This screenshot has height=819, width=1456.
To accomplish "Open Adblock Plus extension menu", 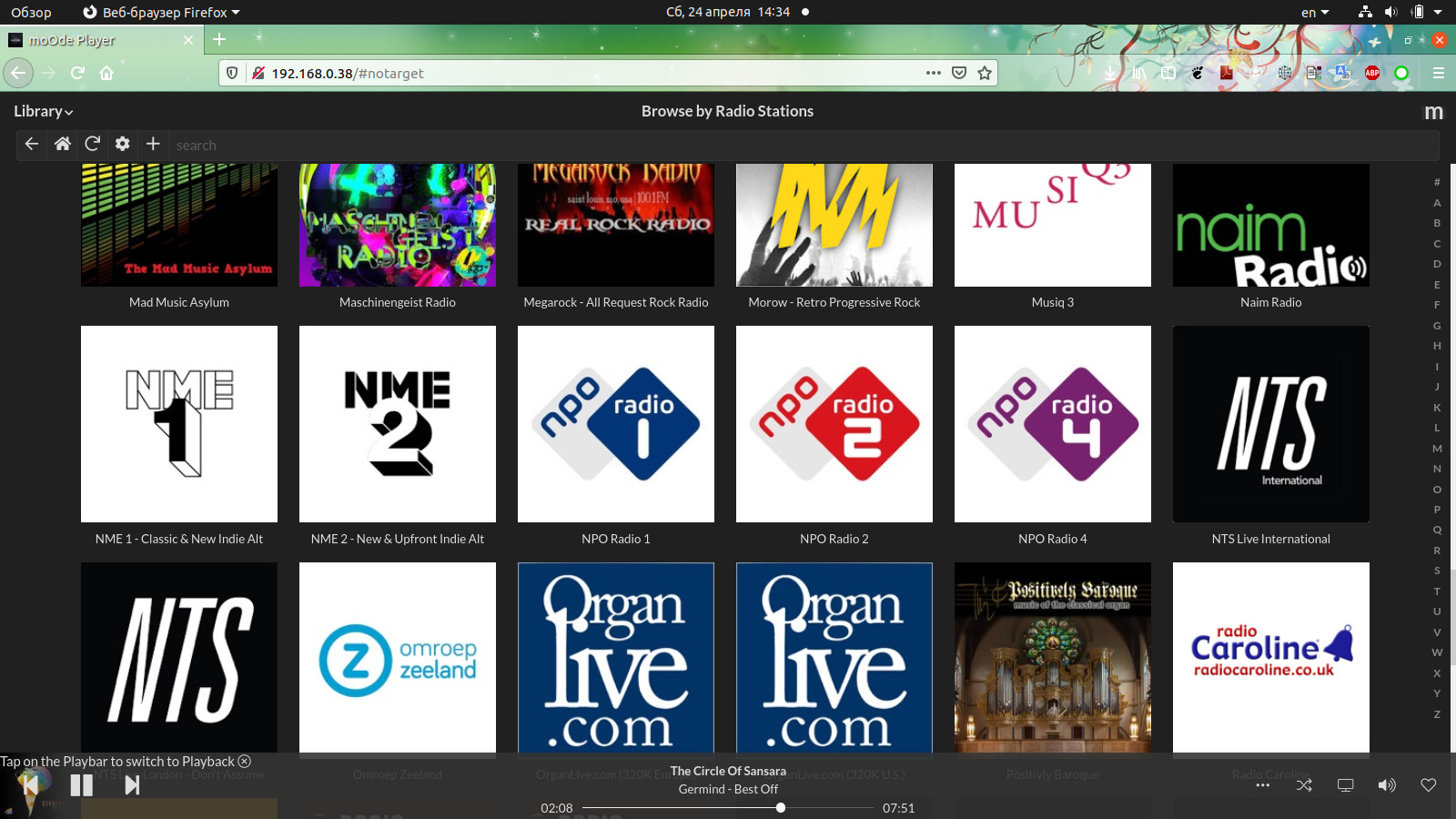I will point(1372,73).
